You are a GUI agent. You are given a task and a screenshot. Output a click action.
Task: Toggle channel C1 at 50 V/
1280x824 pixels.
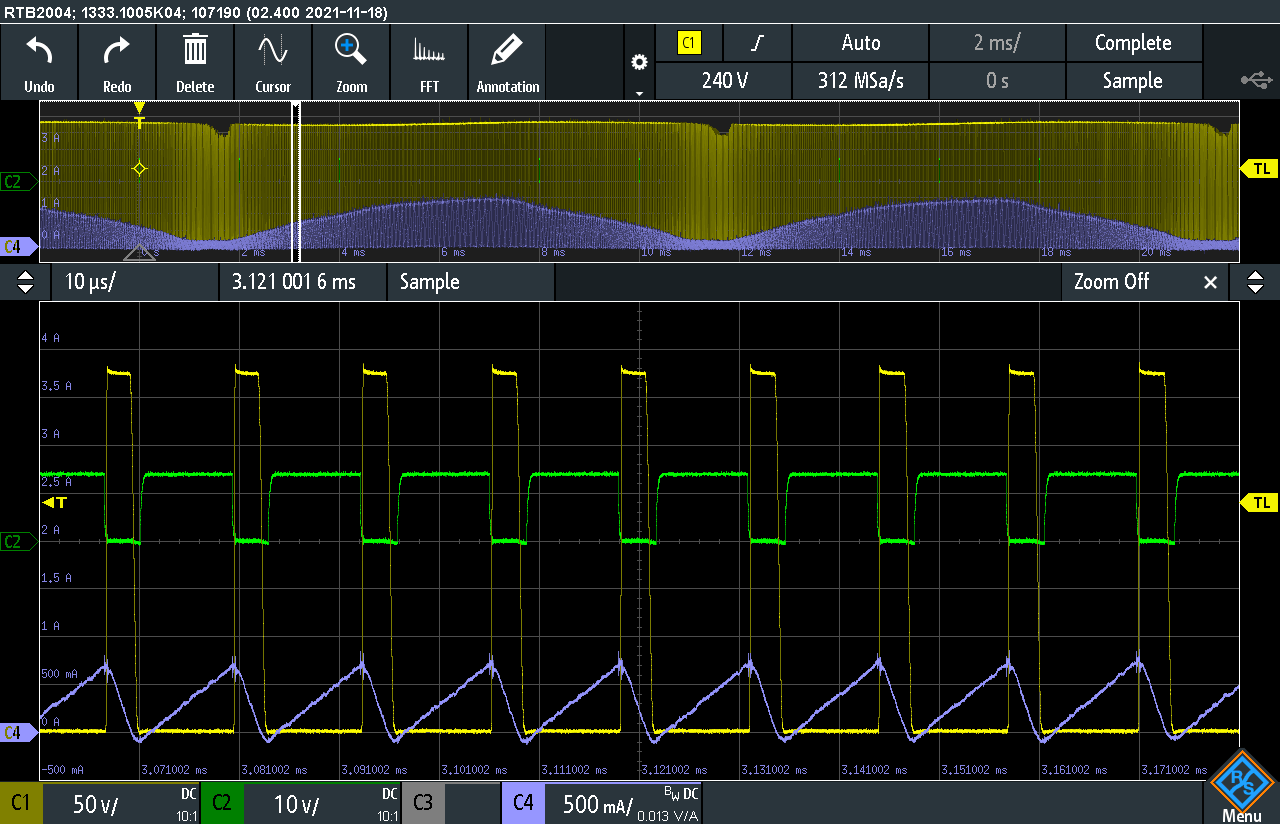[100, 803]
